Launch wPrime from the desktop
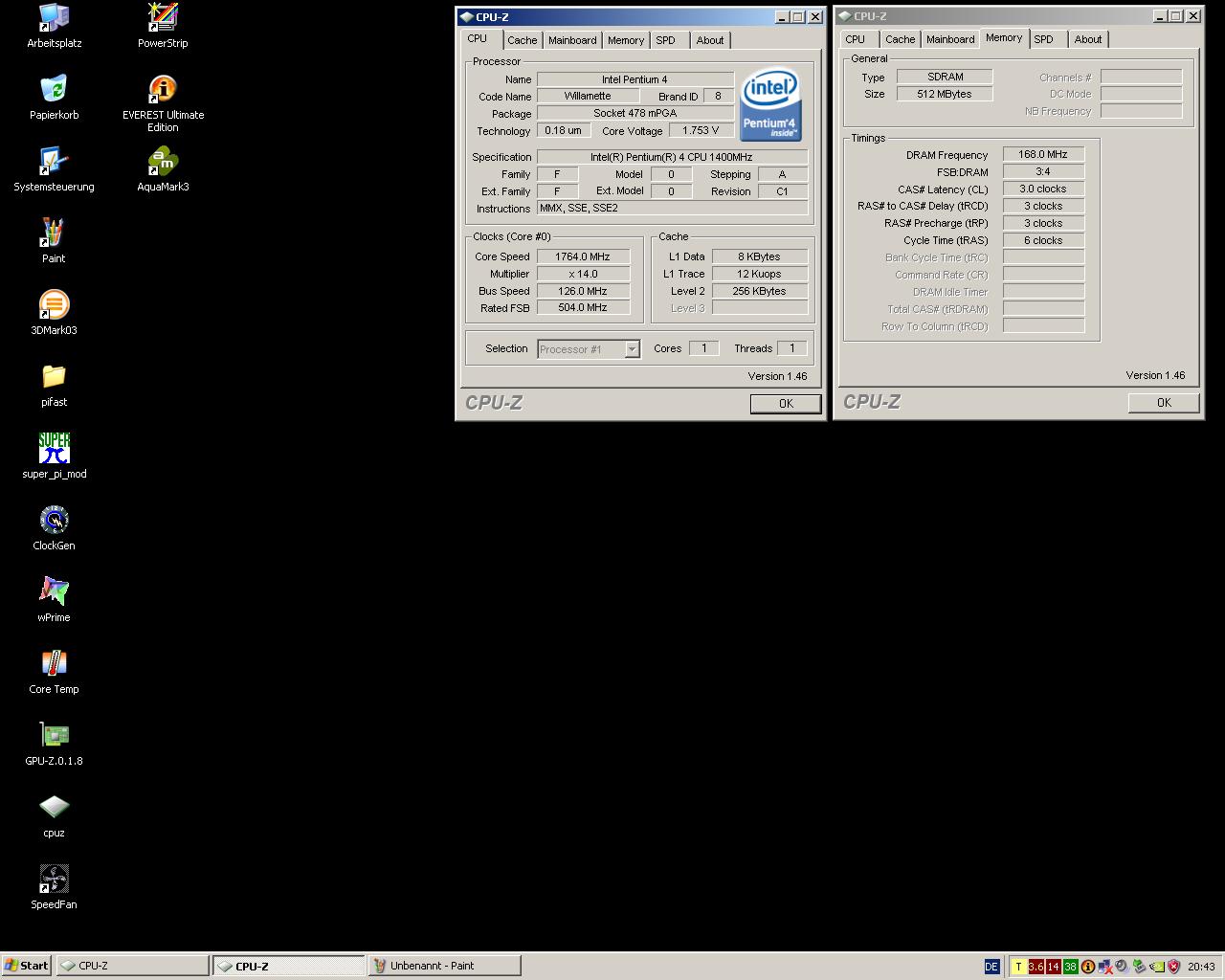Viewport: 1225px width, 980px height. (54, 599)
